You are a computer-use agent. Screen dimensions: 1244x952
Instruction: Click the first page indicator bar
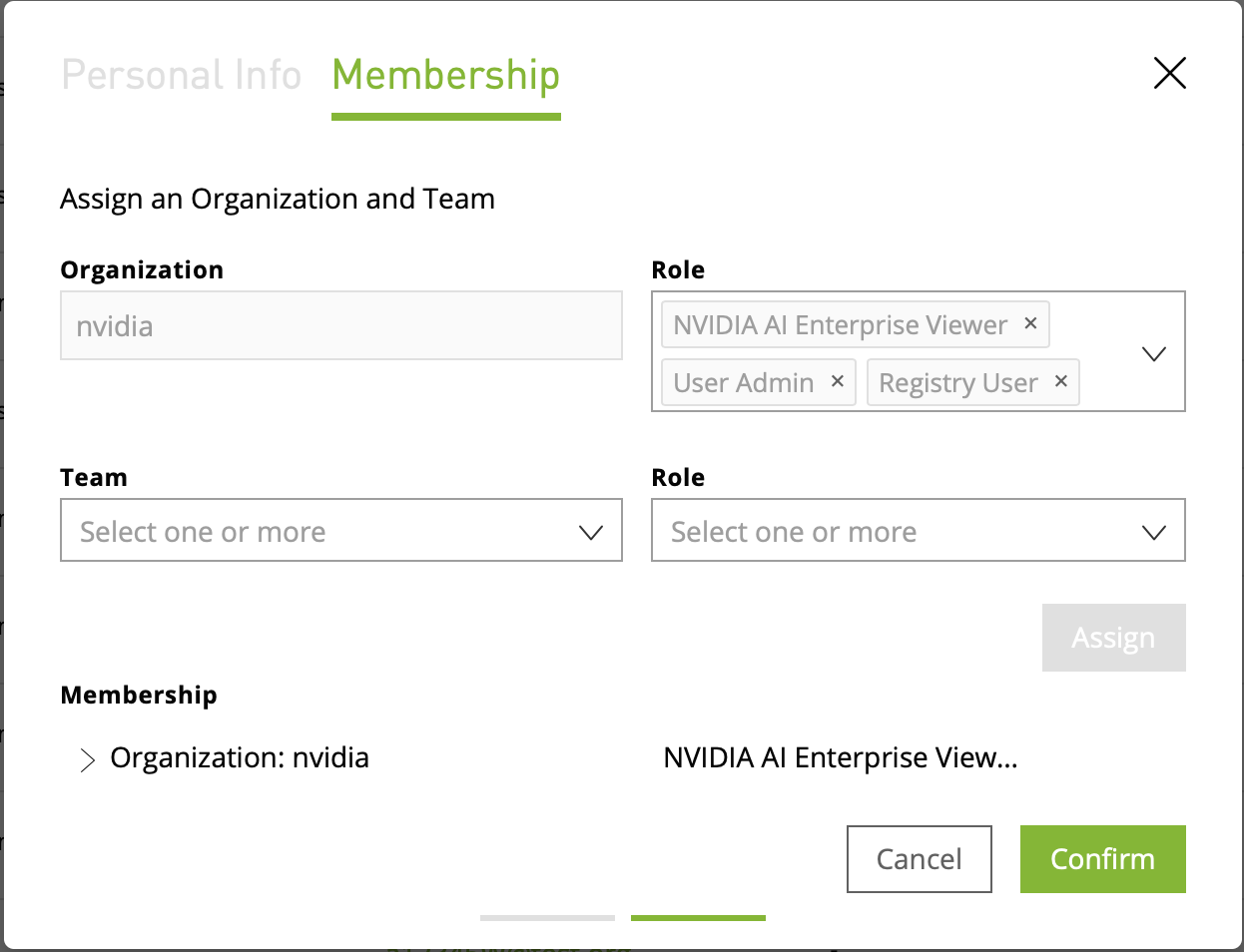[x=546, y=917]
